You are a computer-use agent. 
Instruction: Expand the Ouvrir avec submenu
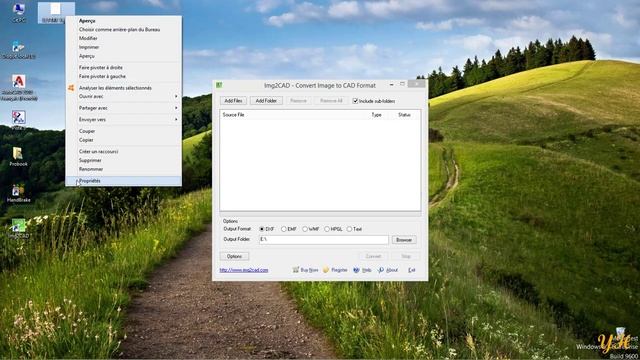point(123,96)
